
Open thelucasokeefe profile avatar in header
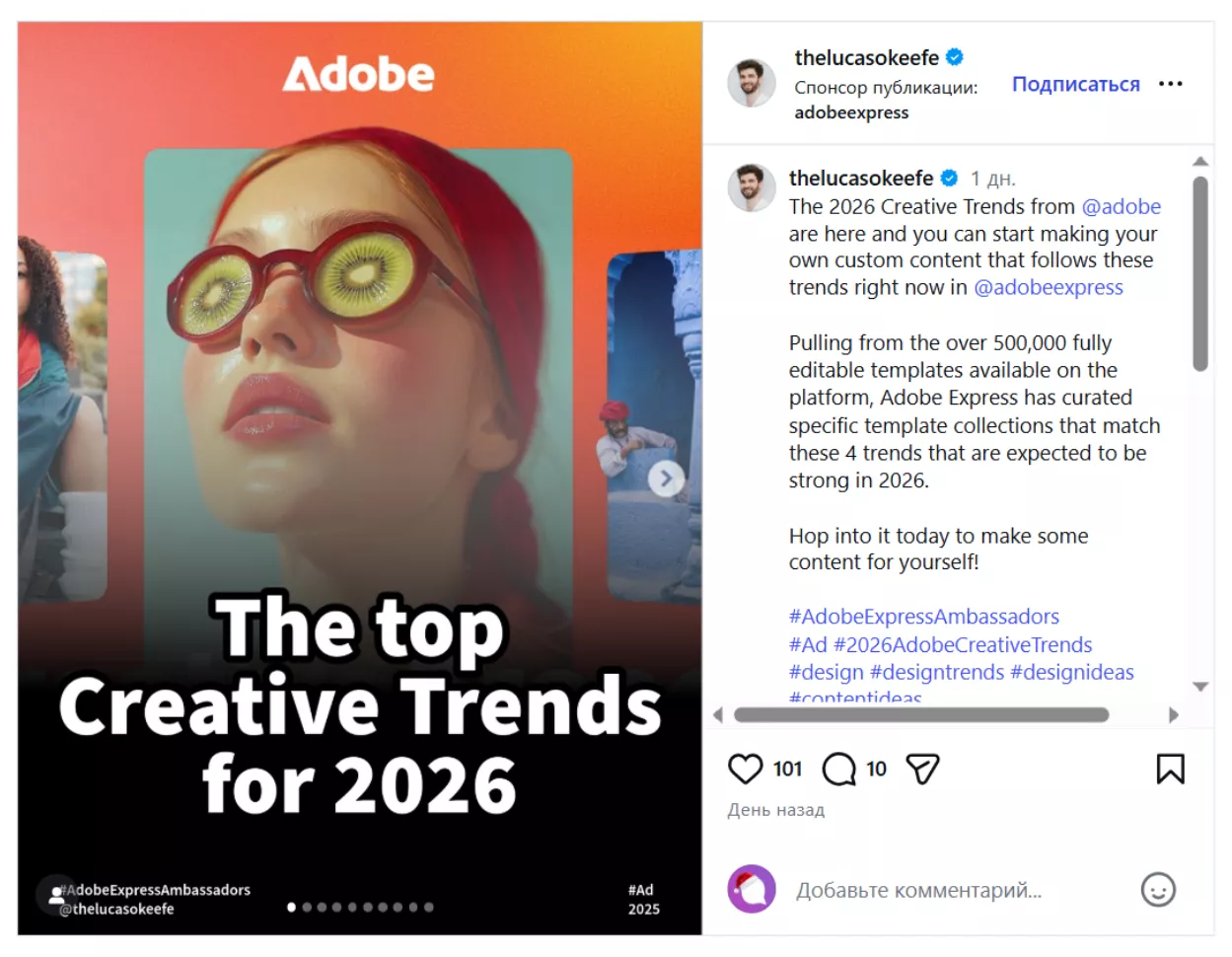(x=751, y=83)
